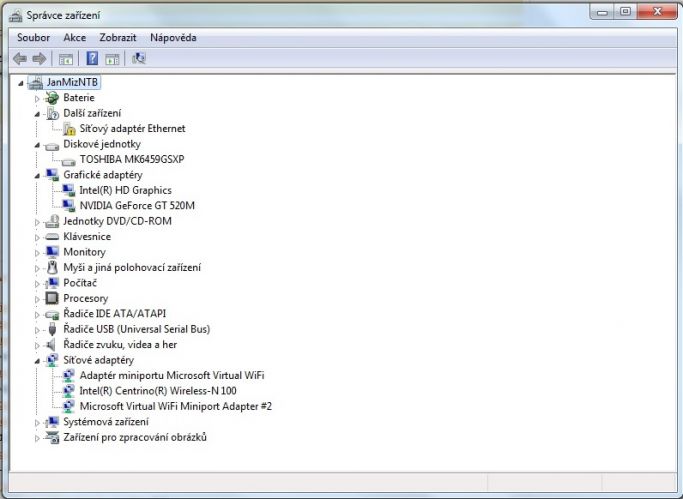Click the Zařízení pro zpracování obrázků icon
The height and width of the screenshot is (499, 683).
pyautogui.click(x=52, y=437)
